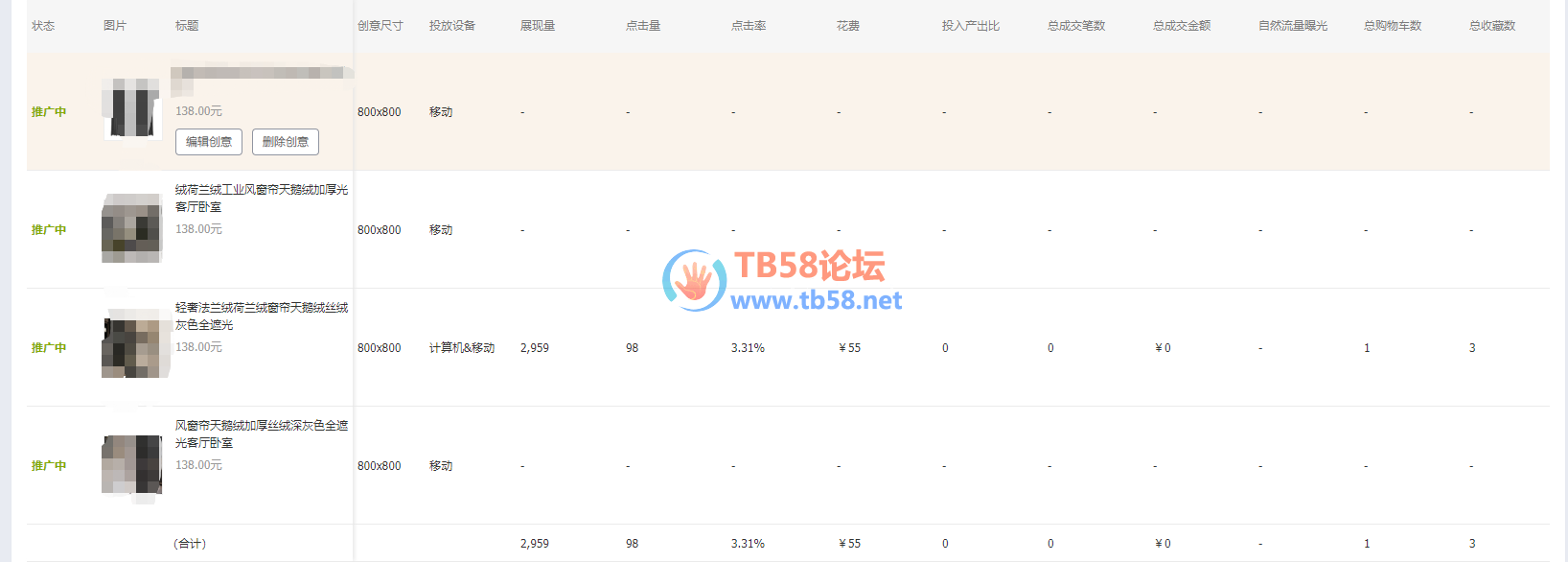Open title link 轻奢法兰绒荷兰绒窗帘天鹅绒丝绒灰色全遮光
1568x562 pixels.
pyautogui.click(x=261, y=316)
